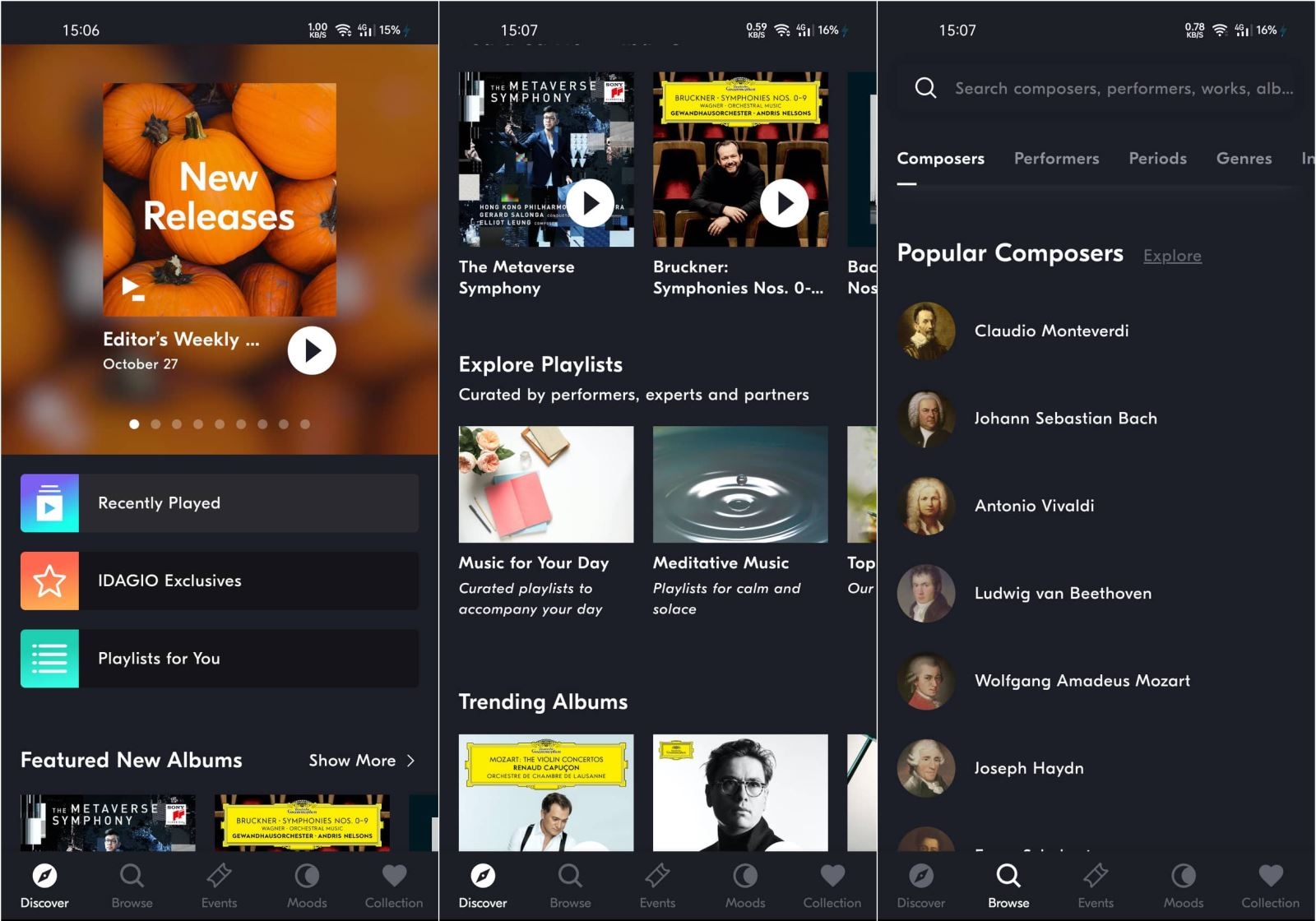Select active Browse tab in right screen

pyautogui.click(x=1008, y=886)
